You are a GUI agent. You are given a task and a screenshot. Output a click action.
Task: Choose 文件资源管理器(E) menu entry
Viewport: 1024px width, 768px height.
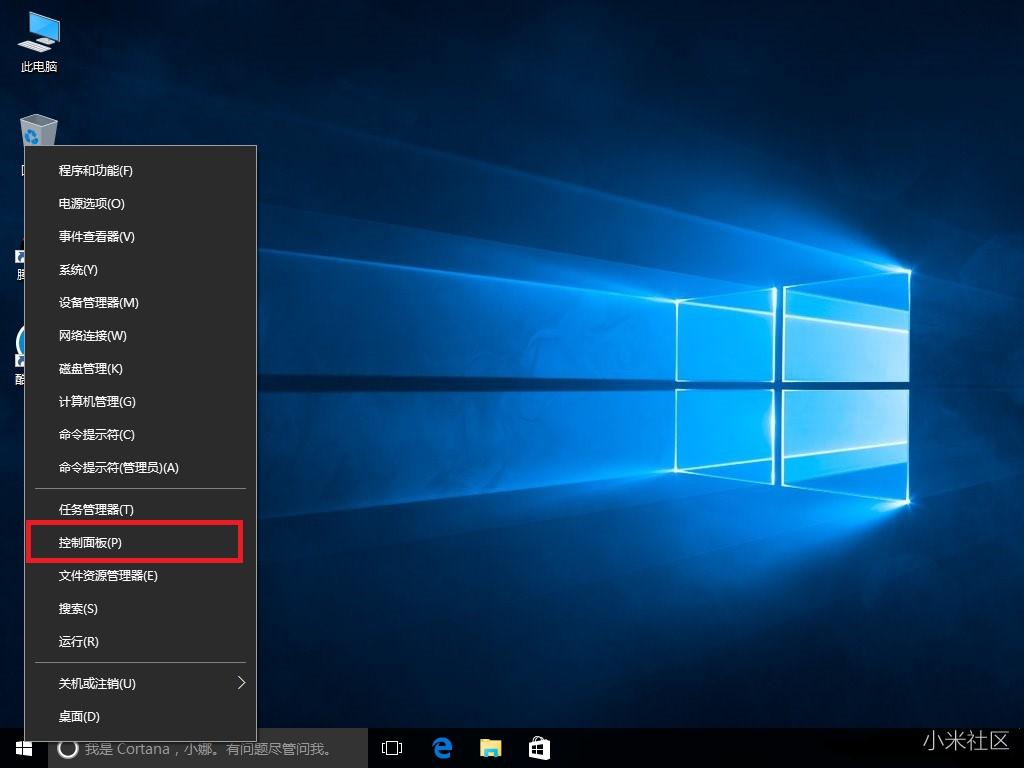[108, 576]
